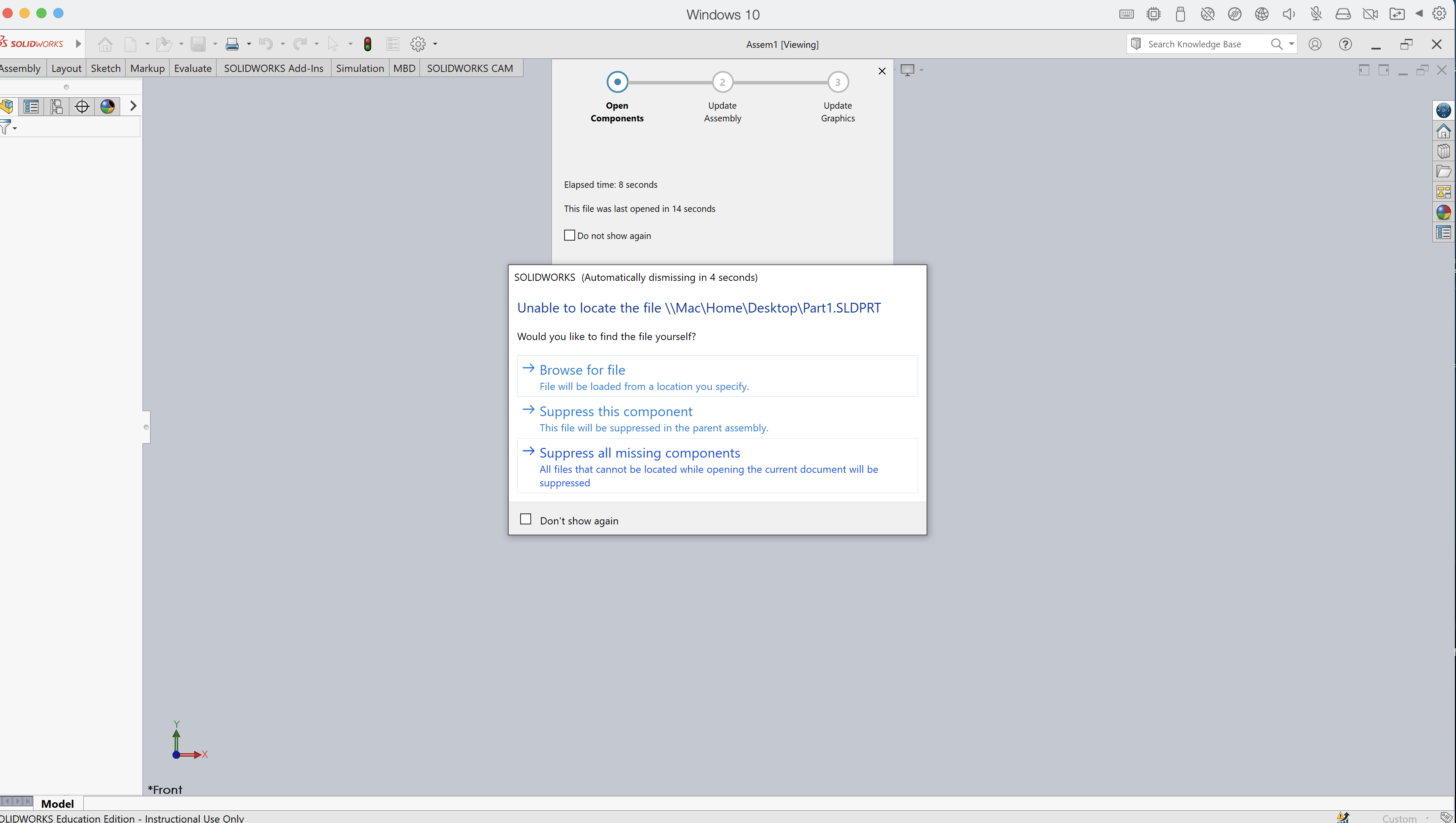Open the New document dropdown arrow
The image size is (1456, 823).
tap(148, 44)
